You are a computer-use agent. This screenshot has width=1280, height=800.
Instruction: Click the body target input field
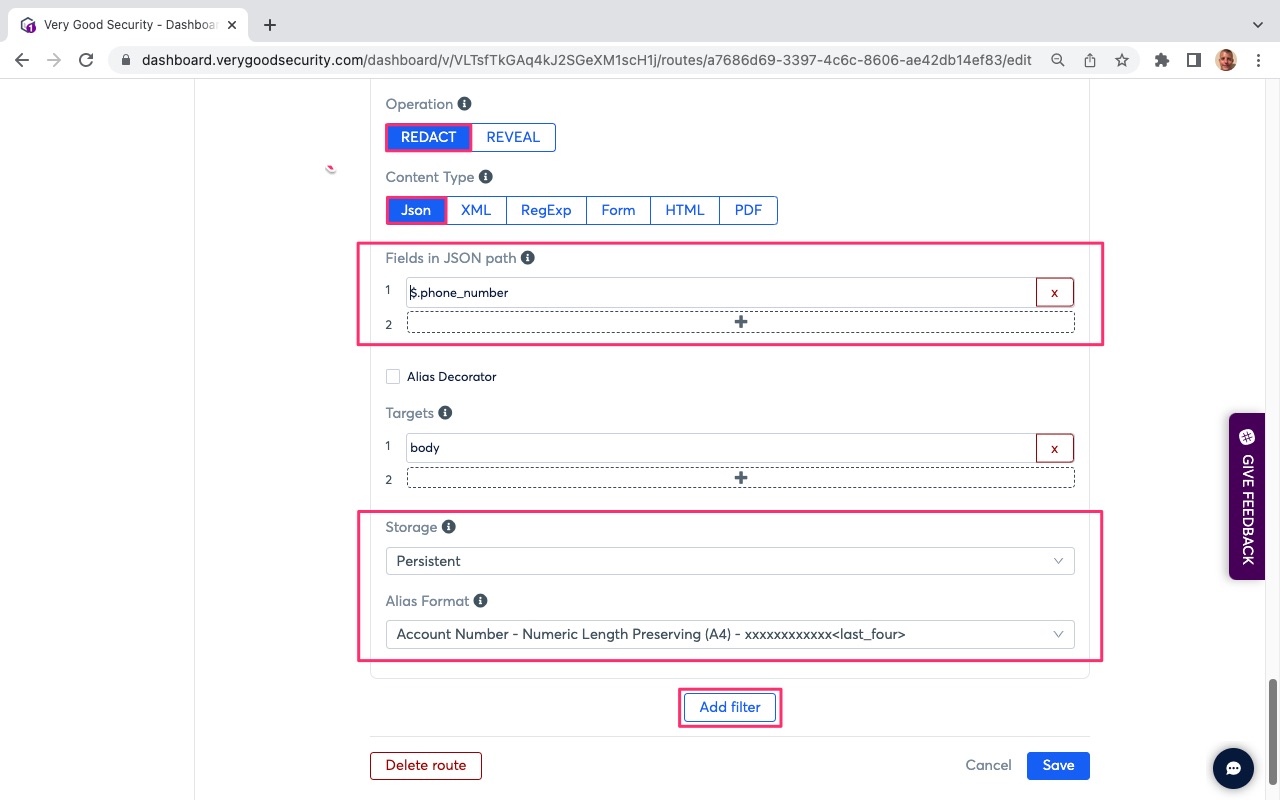(721, 448)
